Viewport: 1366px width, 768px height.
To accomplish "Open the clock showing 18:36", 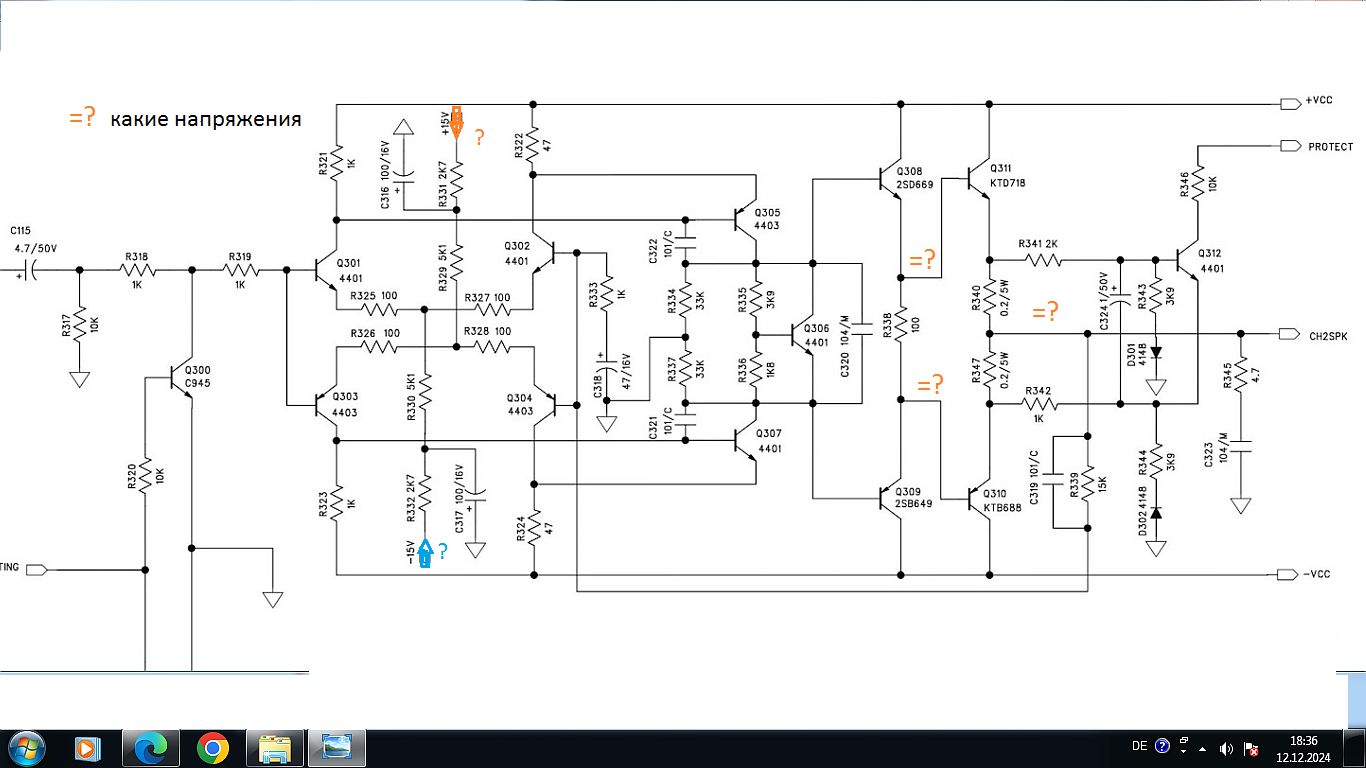I will pos(1303,747).
